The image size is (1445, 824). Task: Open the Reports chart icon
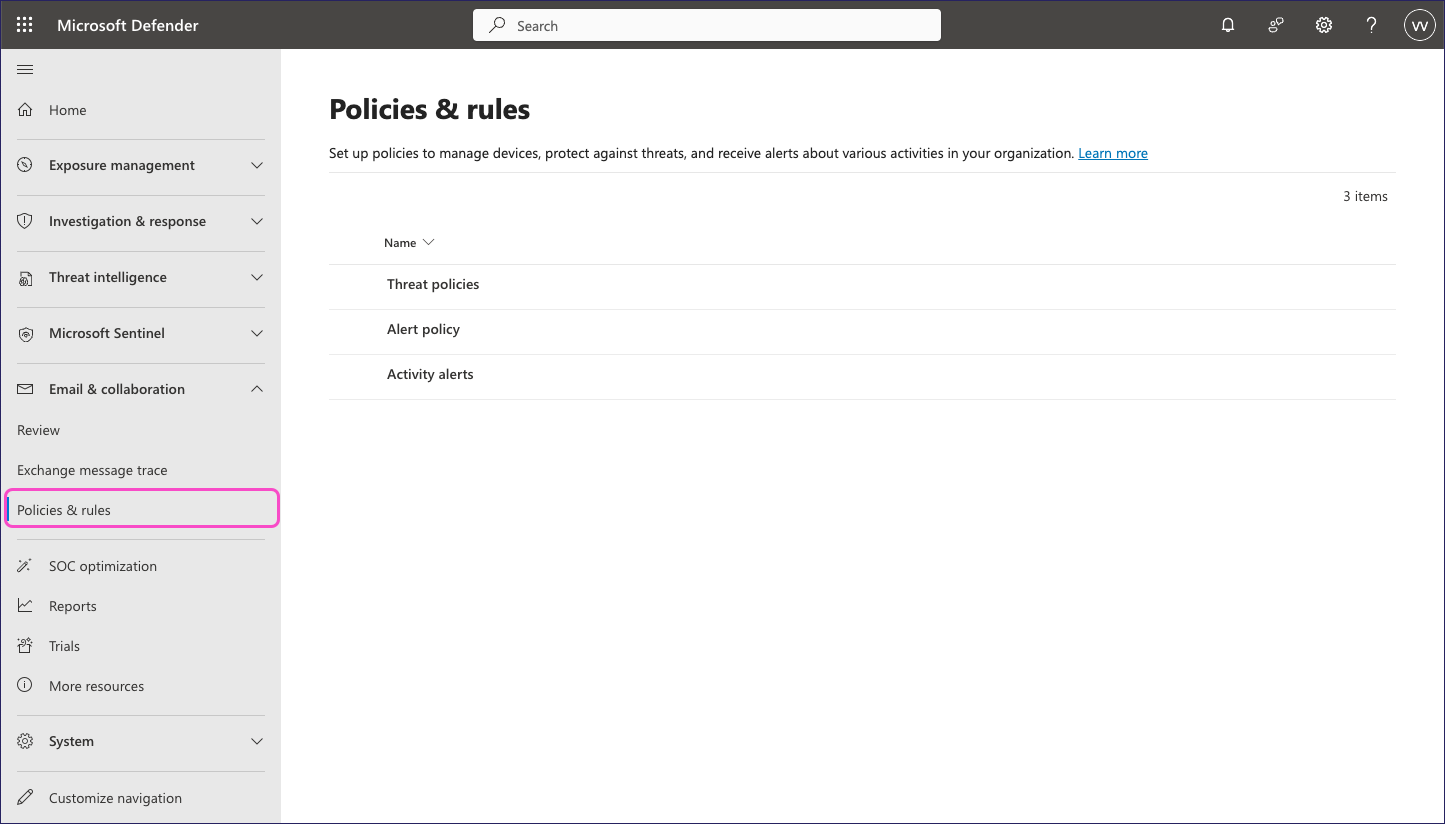(x=25, y=605)
